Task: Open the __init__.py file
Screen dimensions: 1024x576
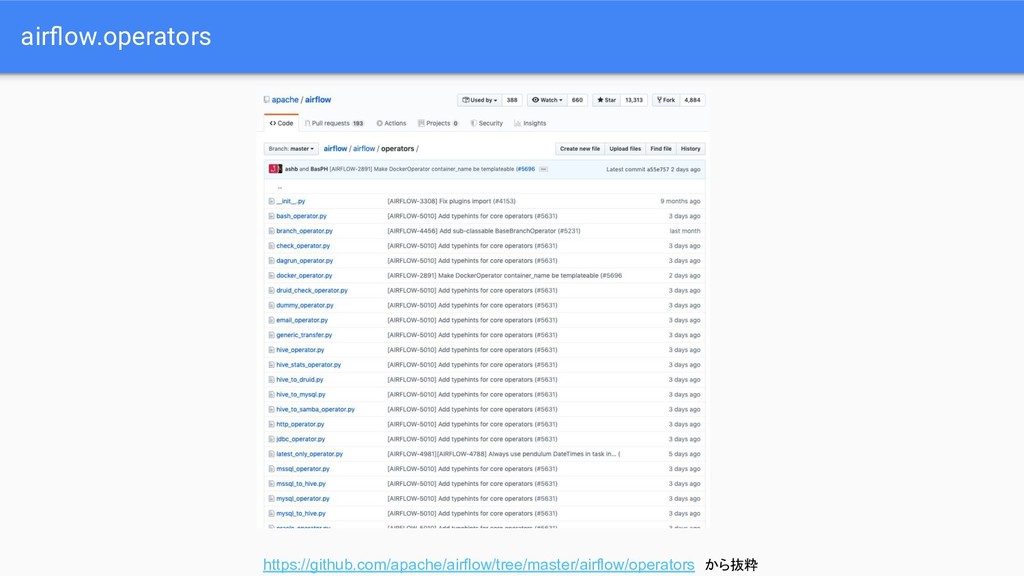Action: pos(291,201)
